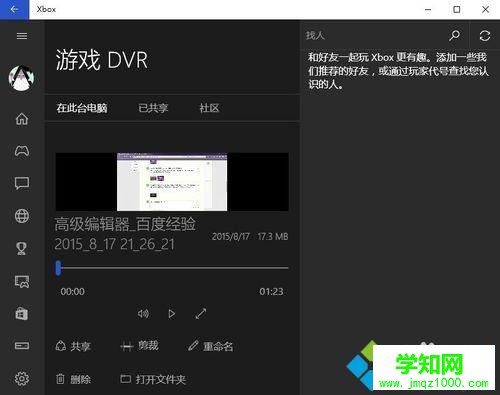500x395 pixels.
Task: Click the 17.3 MB size text
Action: 273,236
